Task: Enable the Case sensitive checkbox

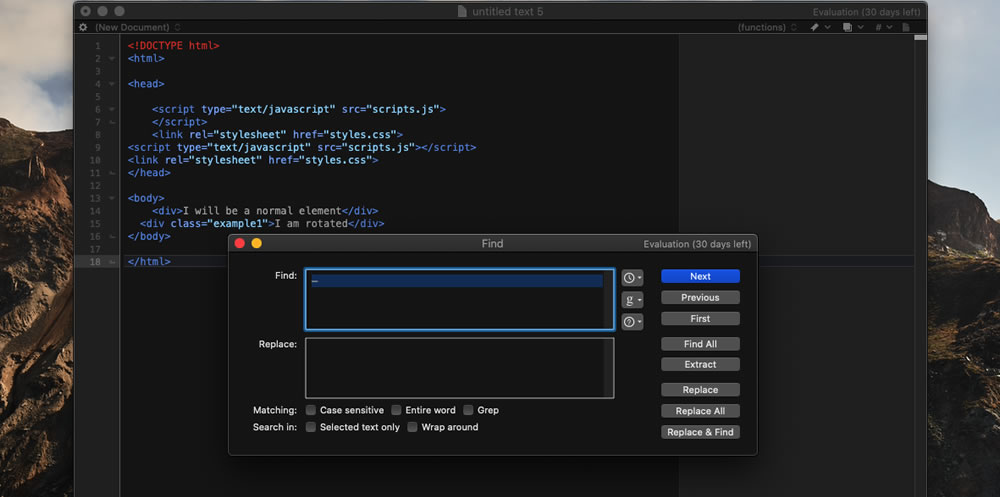Action: 311,410
